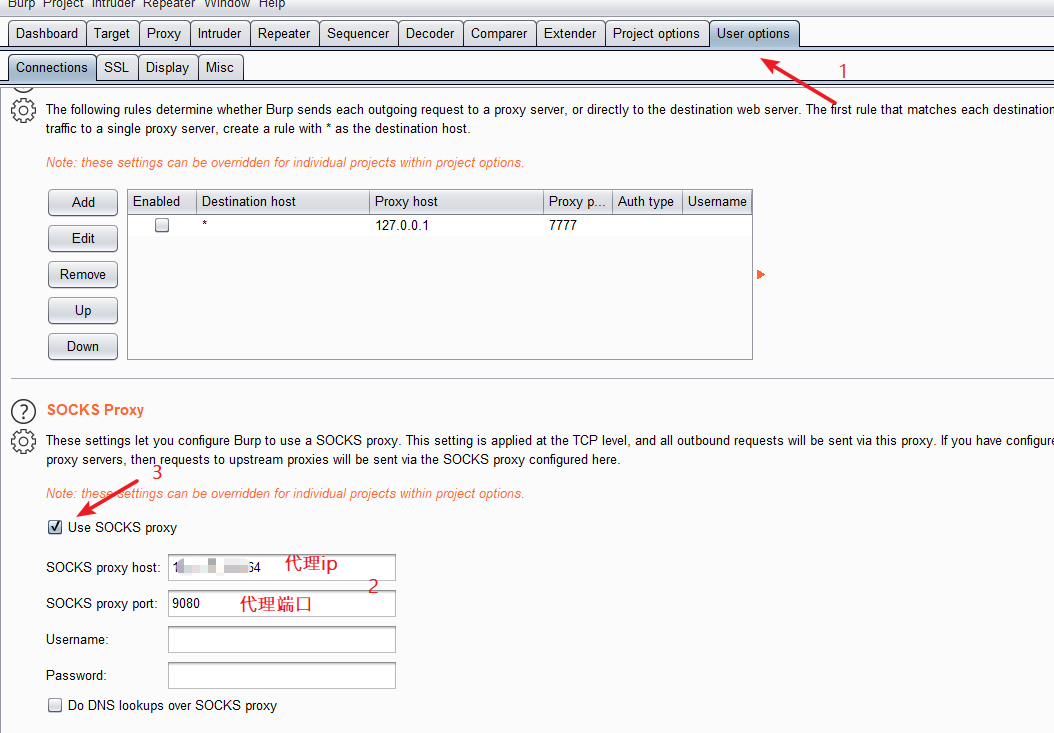Click the Enabled column header
This screenshot has width=1054, height=733.
(162, 202)
